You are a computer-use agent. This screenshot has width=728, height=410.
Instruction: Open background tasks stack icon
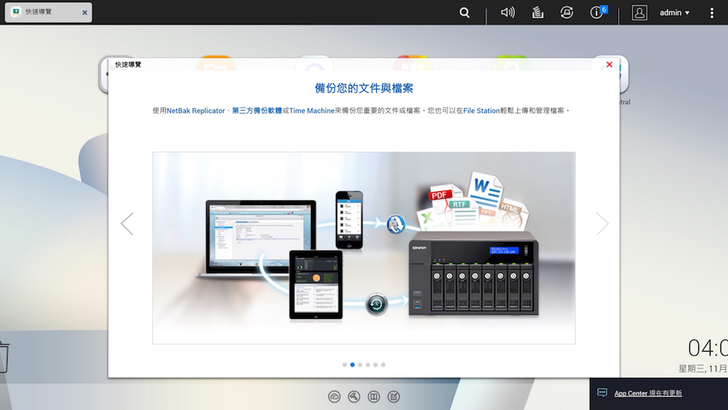point(537,13)
